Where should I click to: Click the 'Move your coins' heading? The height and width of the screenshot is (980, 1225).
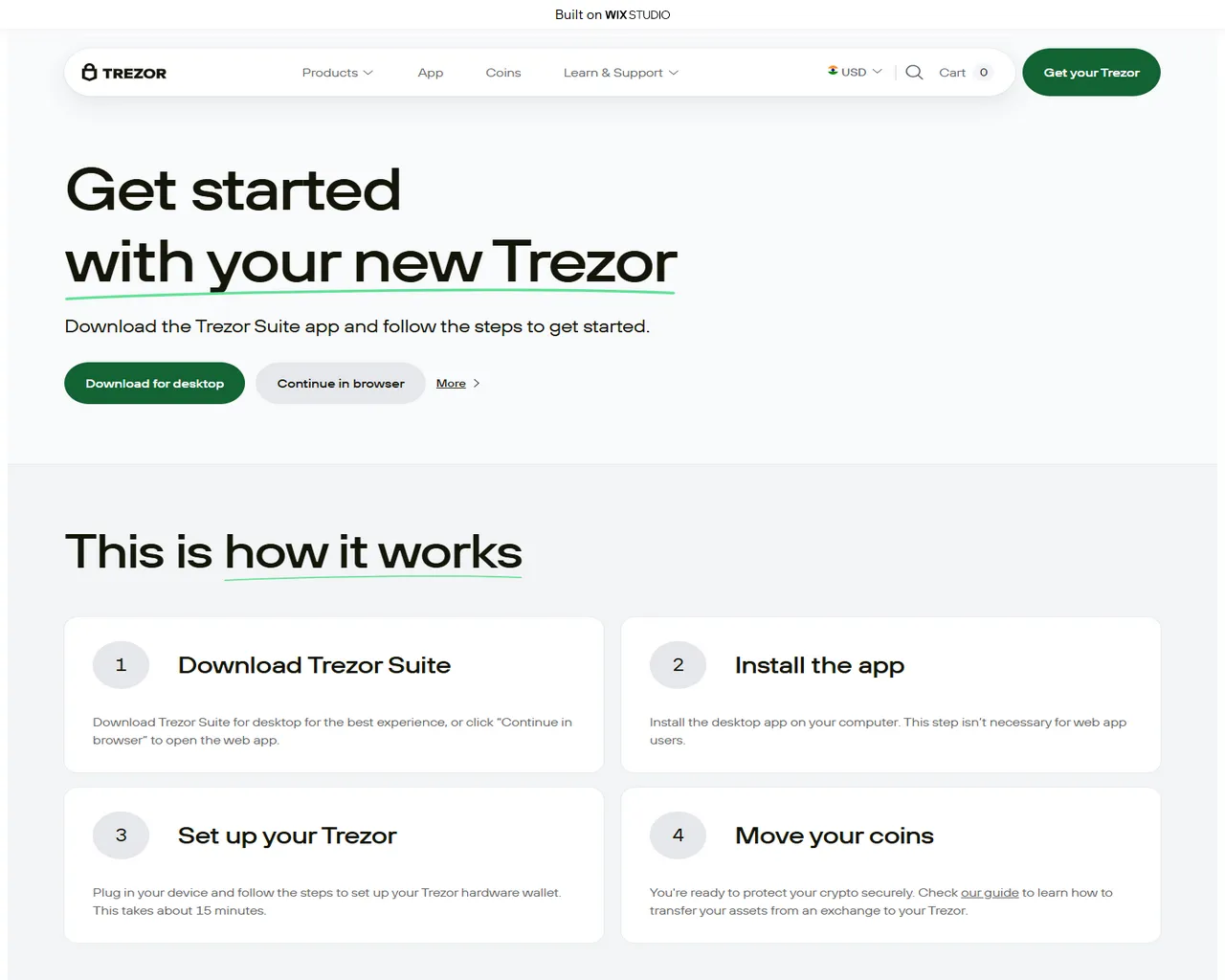835,836
